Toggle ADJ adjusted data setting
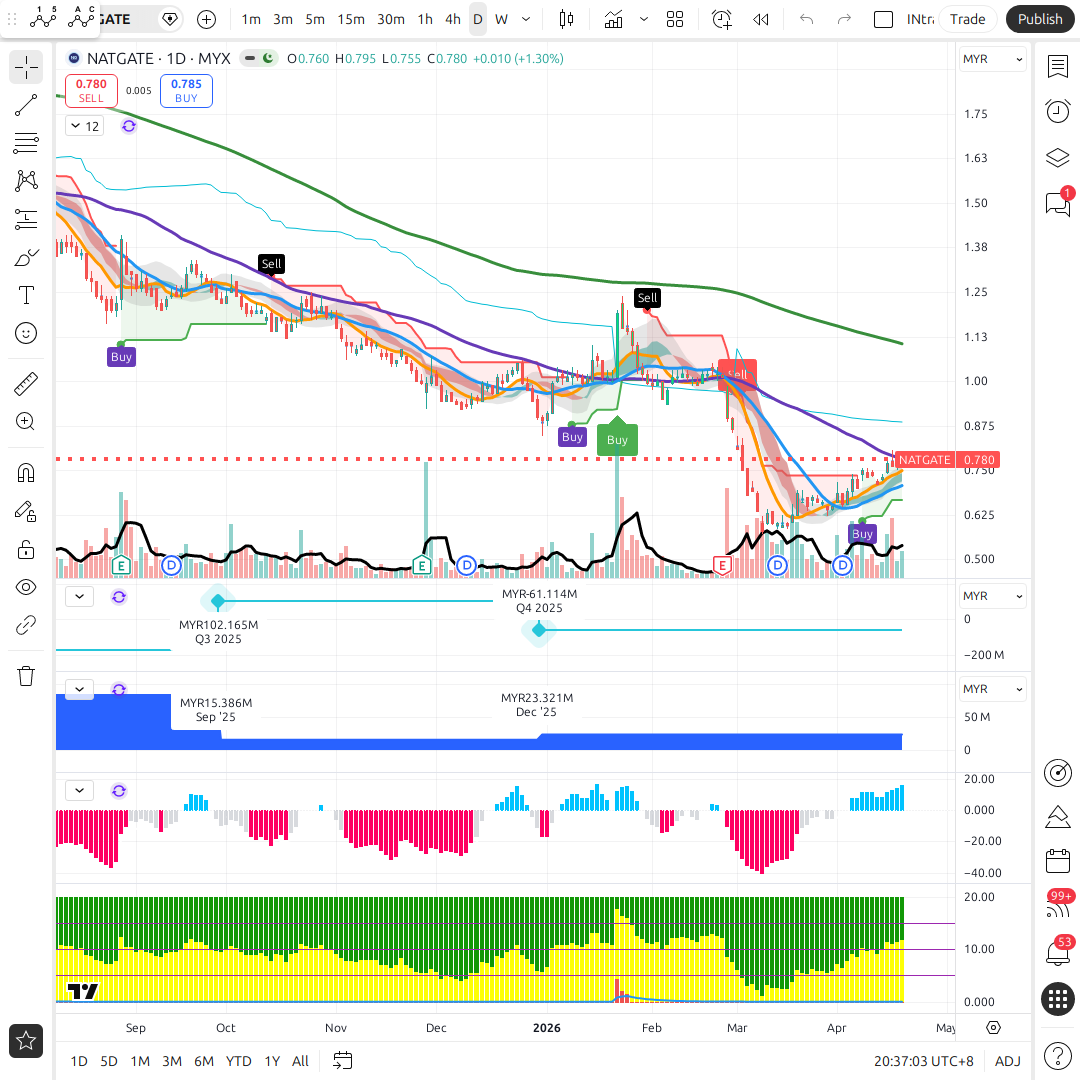Viewport: 1080px width, 1080px height. pos(1008,1061)
